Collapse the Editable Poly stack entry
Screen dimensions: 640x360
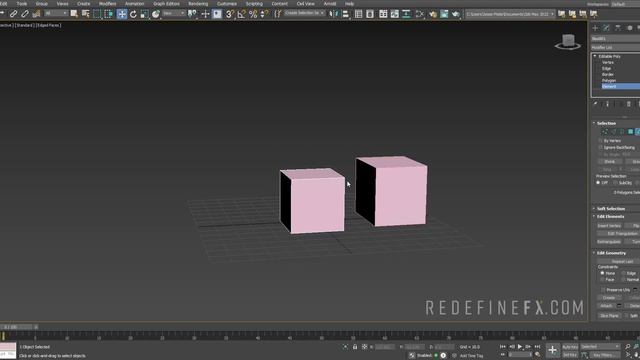pyautogui.click(x=595, y=56)
